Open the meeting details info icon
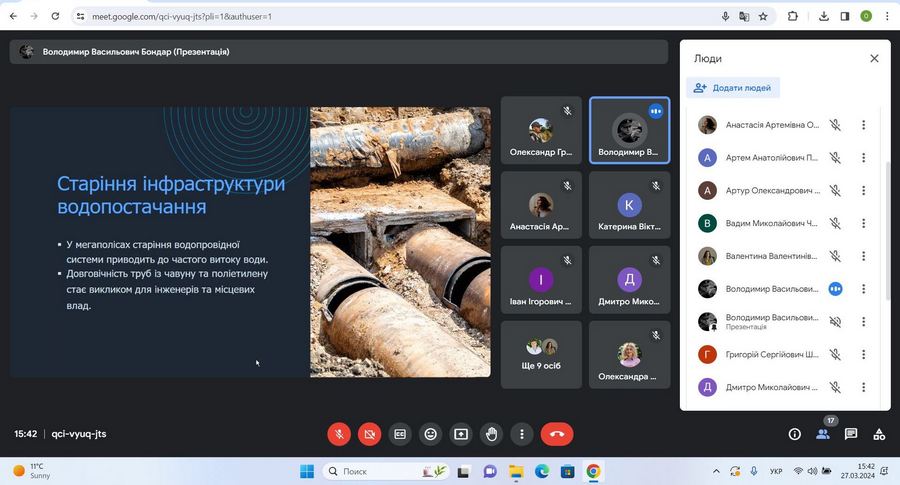 [795, 434]
